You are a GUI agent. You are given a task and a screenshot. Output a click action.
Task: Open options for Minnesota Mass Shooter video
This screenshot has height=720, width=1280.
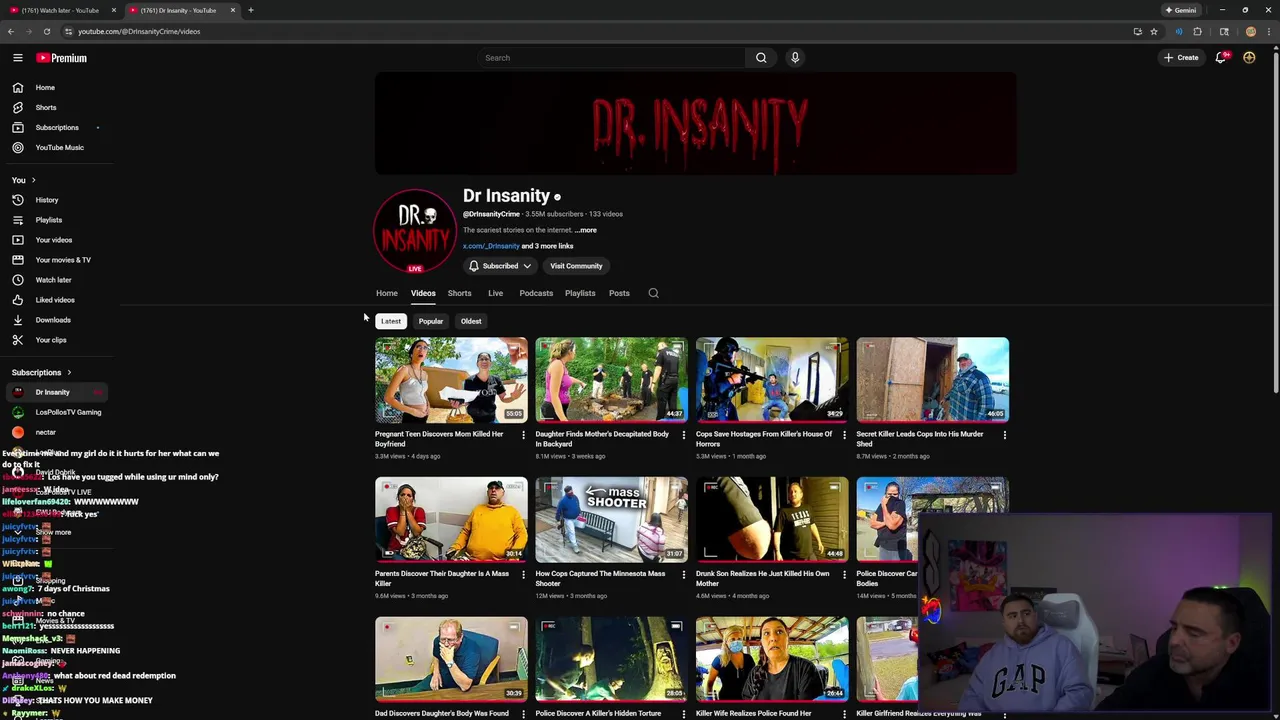tap(684, 575)
